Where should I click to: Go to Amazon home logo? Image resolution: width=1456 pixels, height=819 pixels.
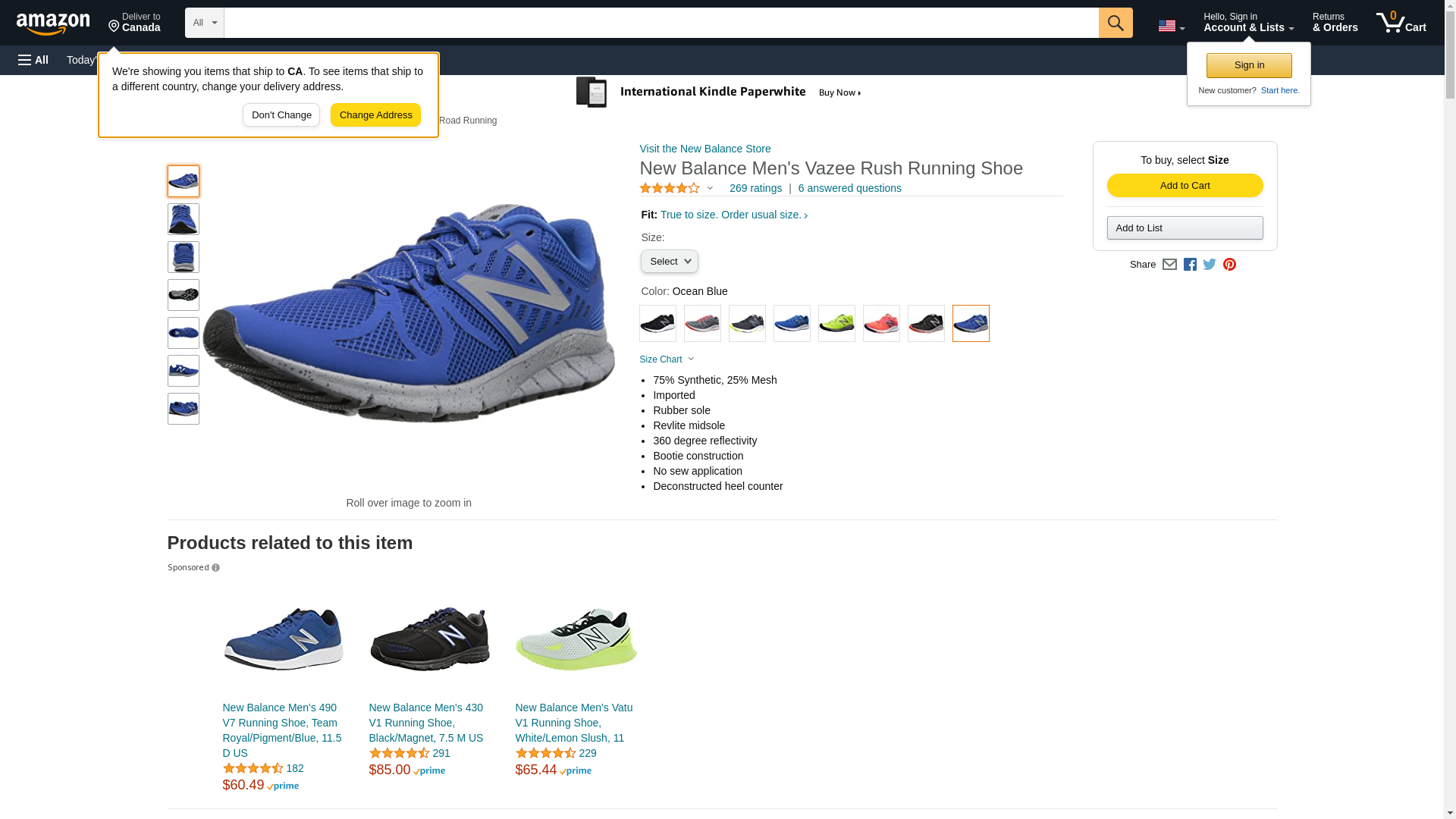pyautogui.click(x=53, y=24)
